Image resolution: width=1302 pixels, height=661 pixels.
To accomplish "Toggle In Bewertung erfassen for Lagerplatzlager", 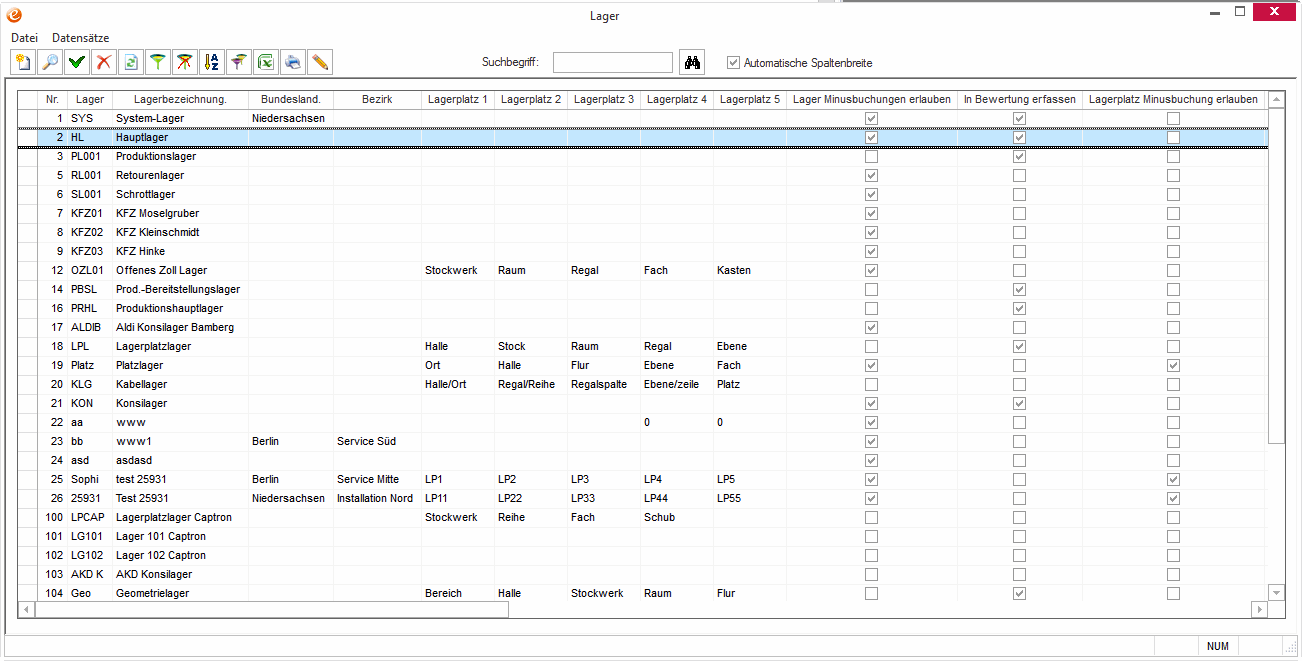I will [x=1019, y=346].
